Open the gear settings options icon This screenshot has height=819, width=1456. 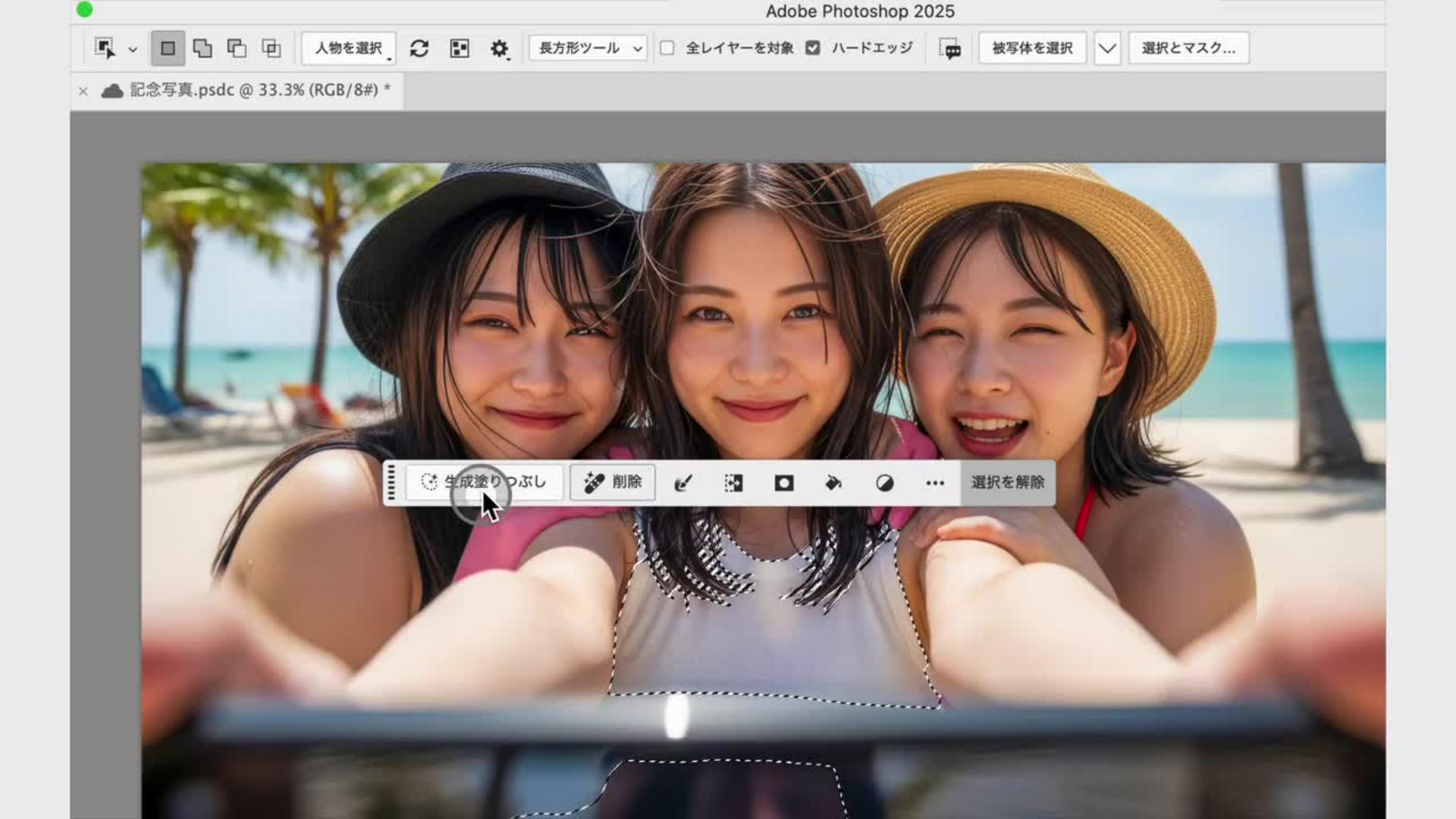pos(499,49)
